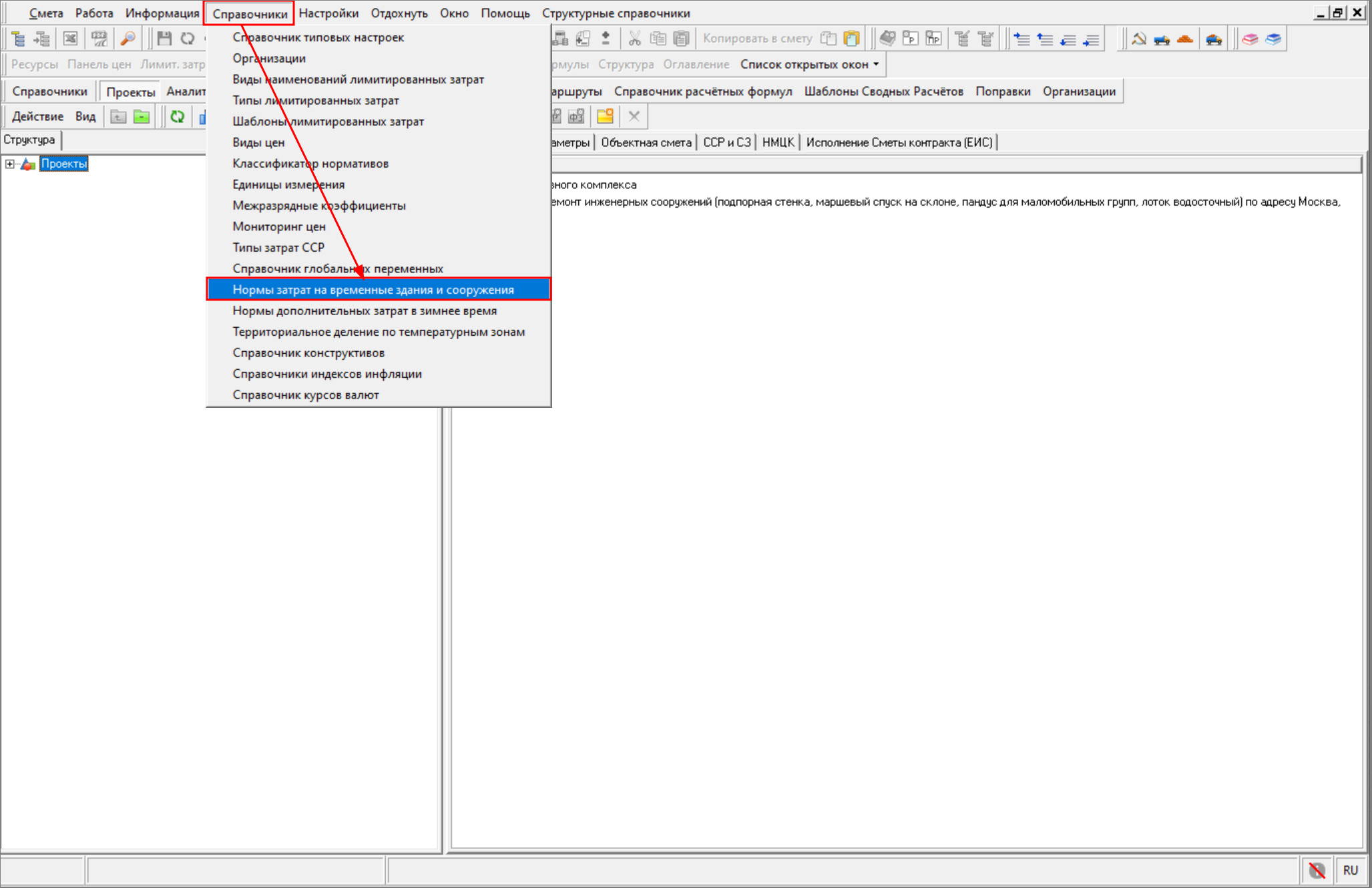Image resolution: width=1372 pixels, height=888 pixels.
Task: Switch to the Объектная смета tab
Action: 646,142
